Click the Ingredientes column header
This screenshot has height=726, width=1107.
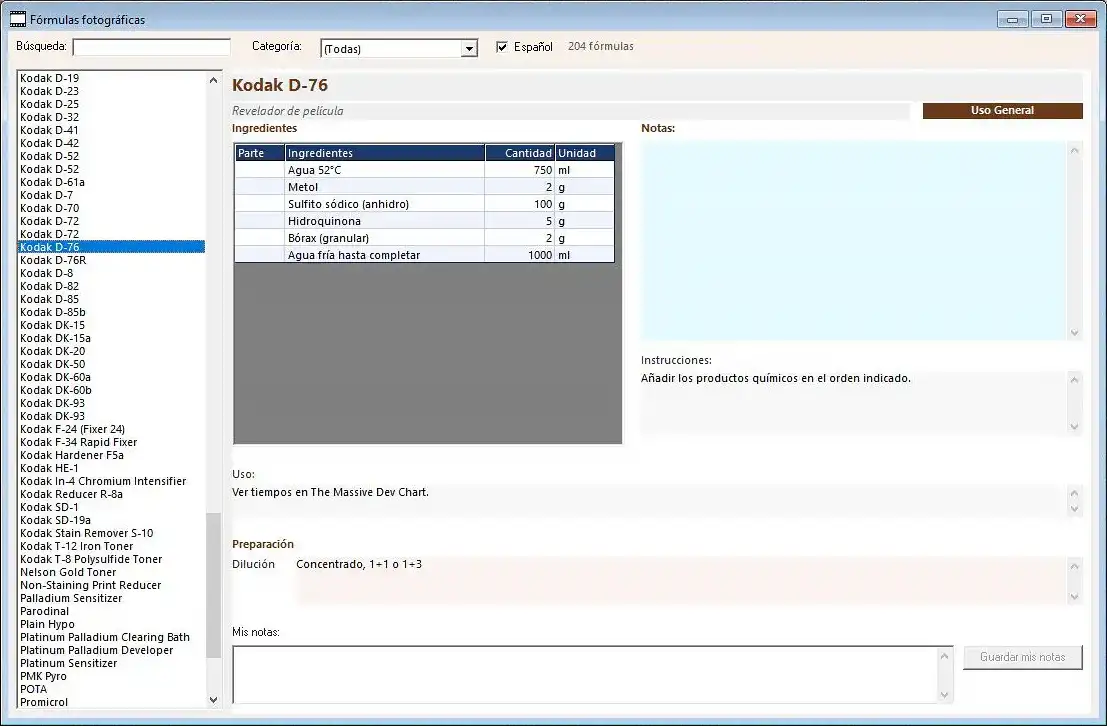(x=385, y=153)
